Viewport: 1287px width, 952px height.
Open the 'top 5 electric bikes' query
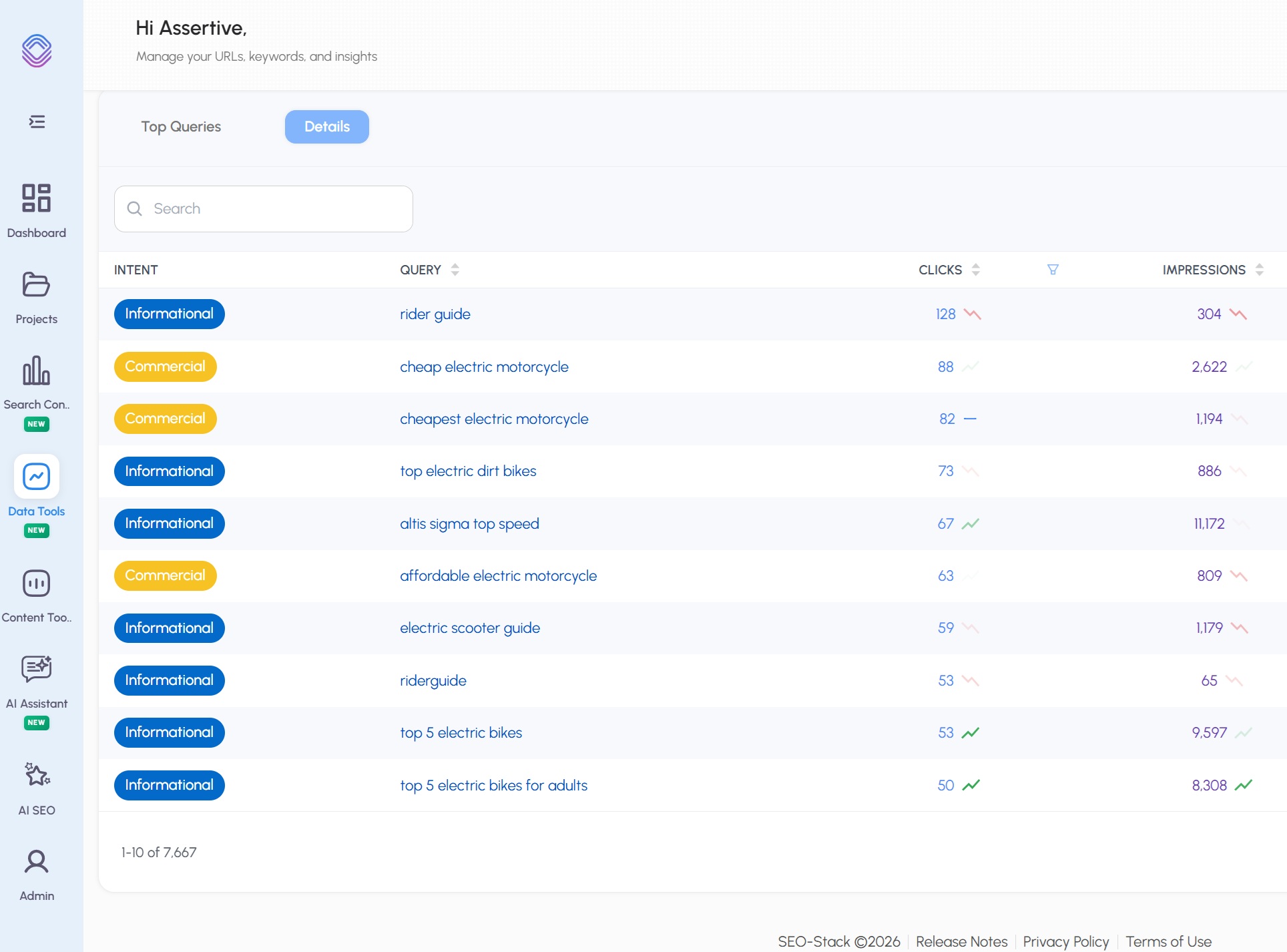click(461, 733)
